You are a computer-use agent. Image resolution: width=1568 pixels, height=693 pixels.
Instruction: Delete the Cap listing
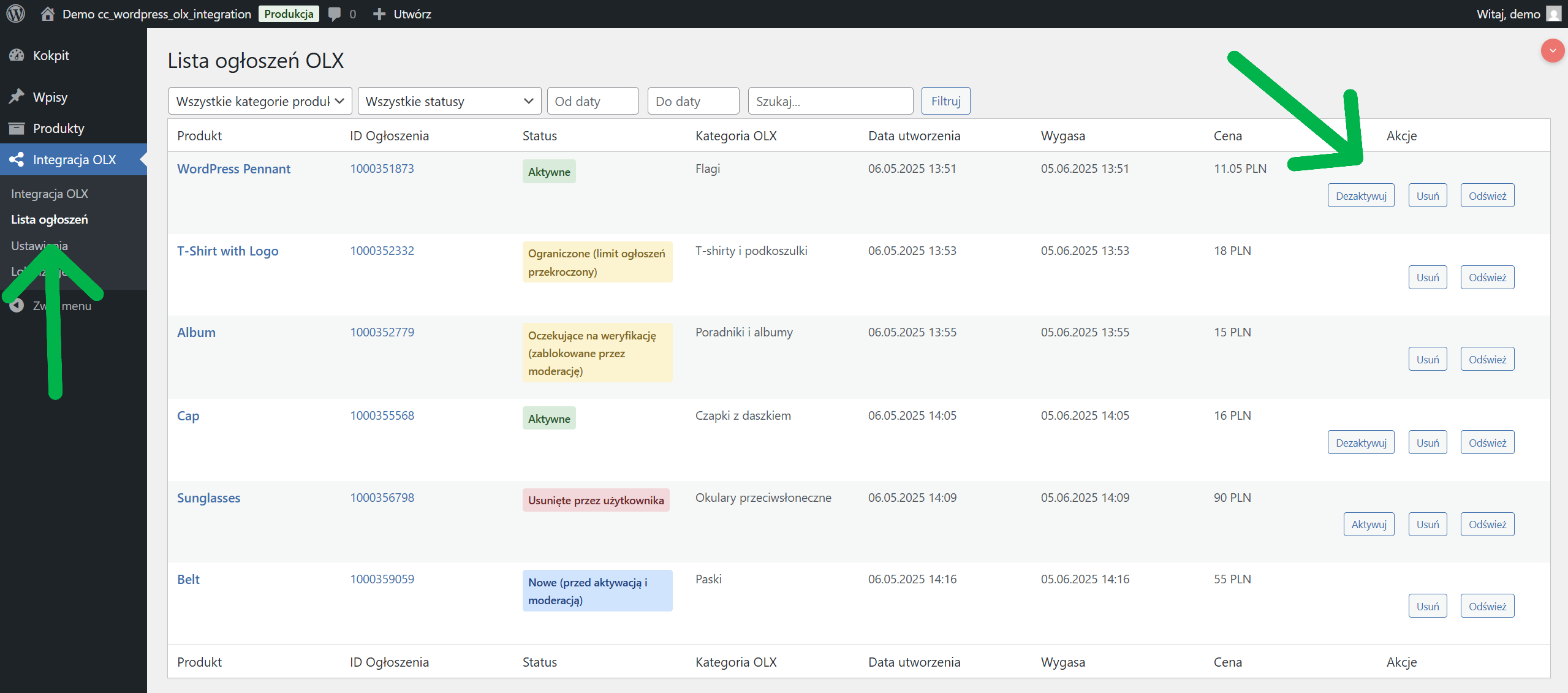point(1428,442)
